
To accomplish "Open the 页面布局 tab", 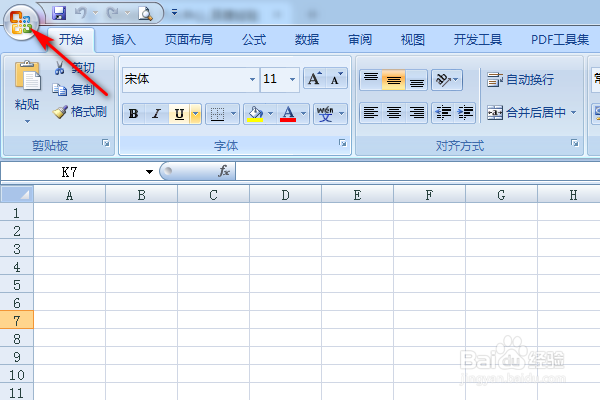I will [x=189, y=39].
